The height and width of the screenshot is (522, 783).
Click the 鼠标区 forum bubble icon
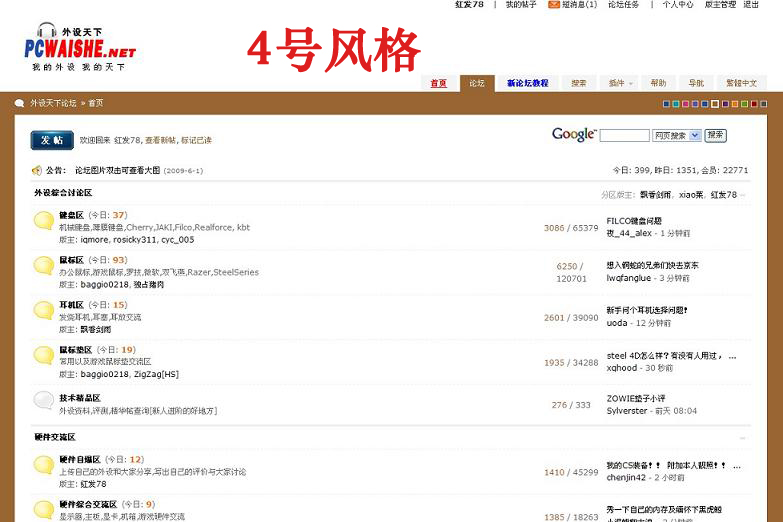click(44, 265)
